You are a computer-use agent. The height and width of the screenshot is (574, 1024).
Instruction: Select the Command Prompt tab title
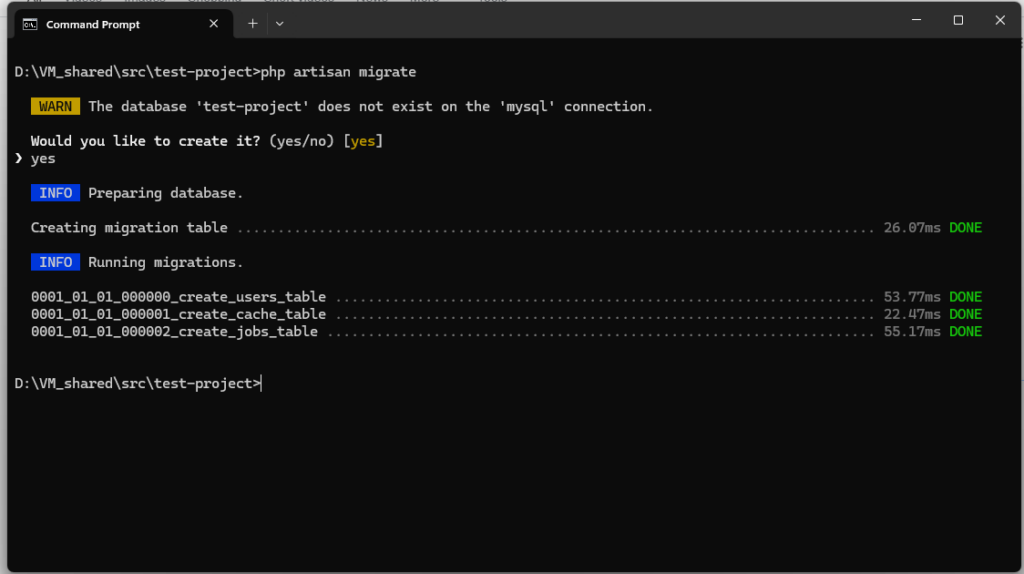click(93, 24)
